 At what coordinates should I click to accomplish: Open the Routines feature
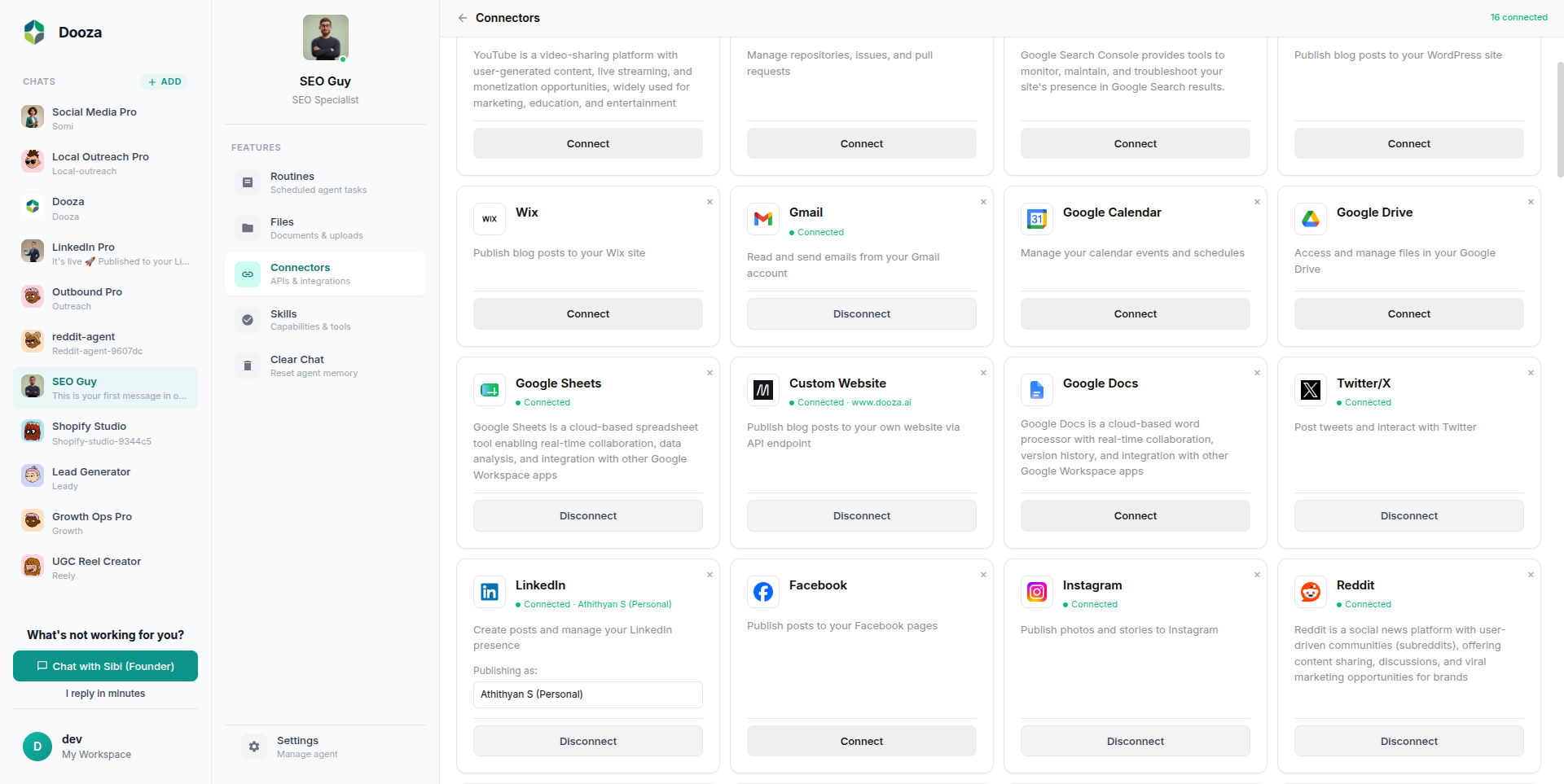(x=325, y=182)
